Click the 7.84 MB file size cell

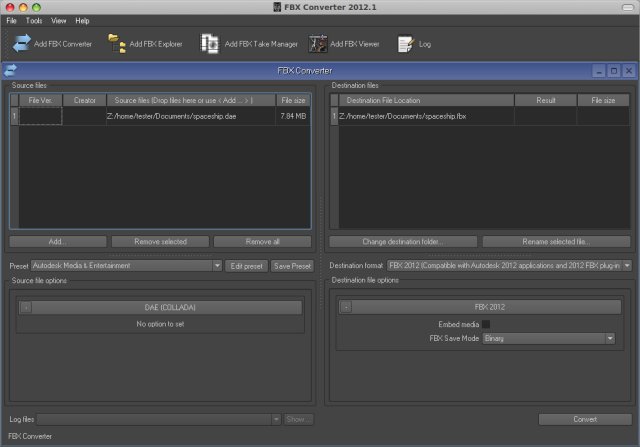pyautogui.click(x=293, y=116)
